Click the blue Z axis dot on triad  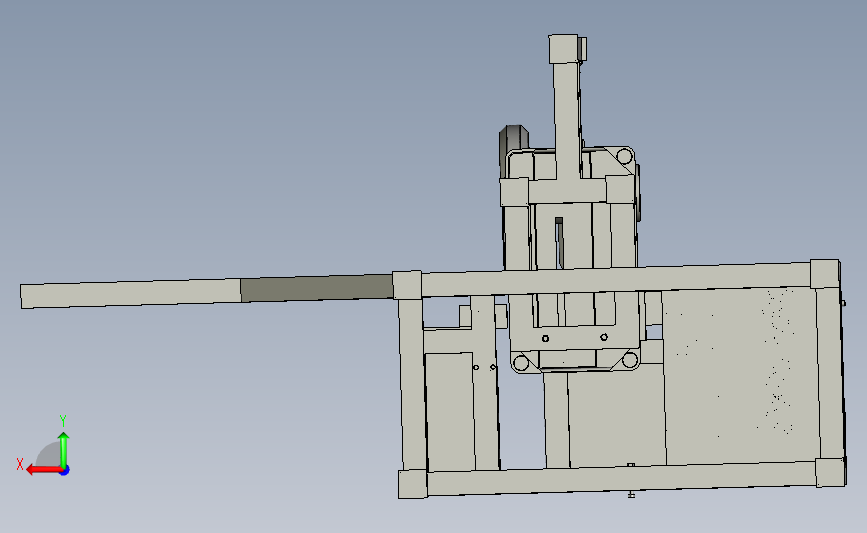(x=65, y=471)
